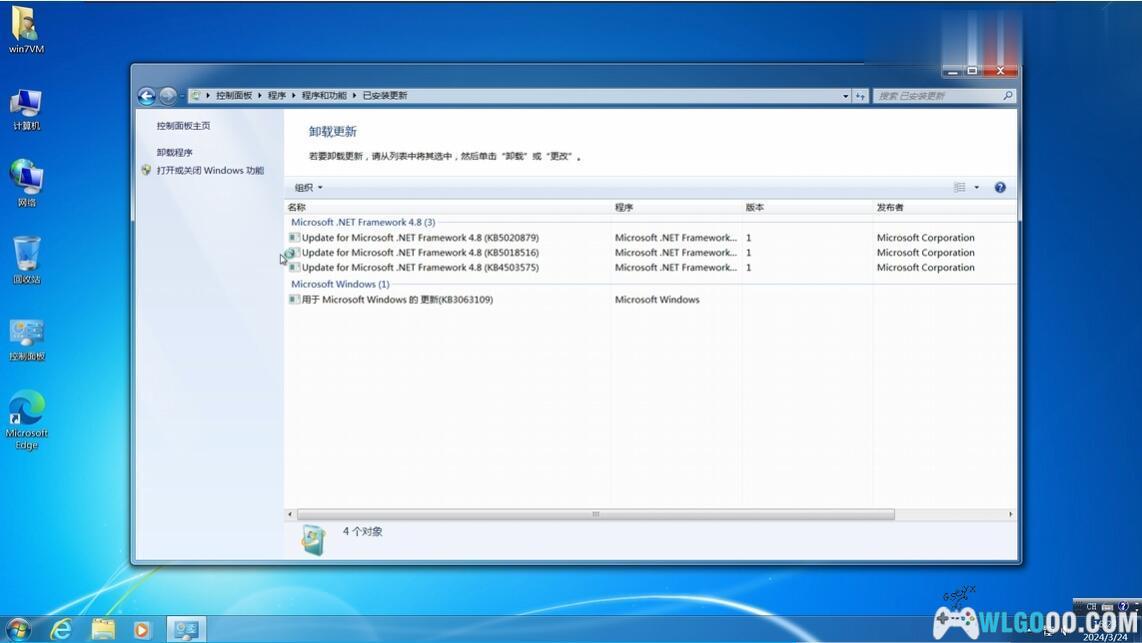
Task: Open the Recycle Bin desktop icon
Action: click(27, 259)
